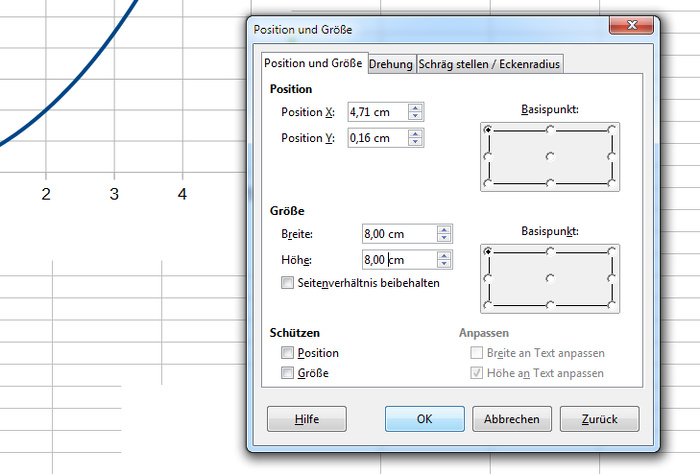This screenshot has width=700, height=474.
Task: Select top-left base point for Position
Action: point(488,129)
